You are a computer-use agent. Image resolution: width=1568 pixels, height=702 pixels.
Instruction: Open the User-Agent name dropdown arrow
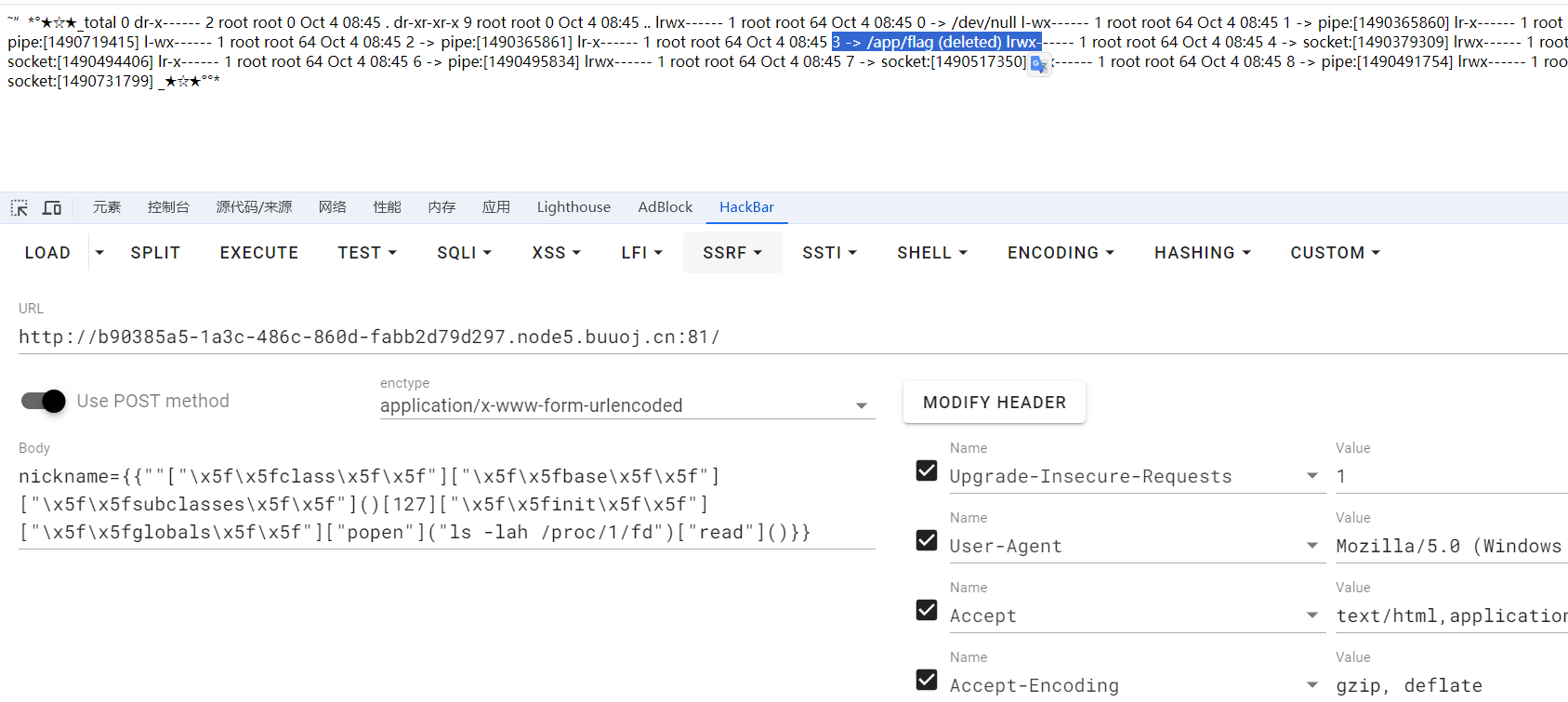[x=1311, y=546]
